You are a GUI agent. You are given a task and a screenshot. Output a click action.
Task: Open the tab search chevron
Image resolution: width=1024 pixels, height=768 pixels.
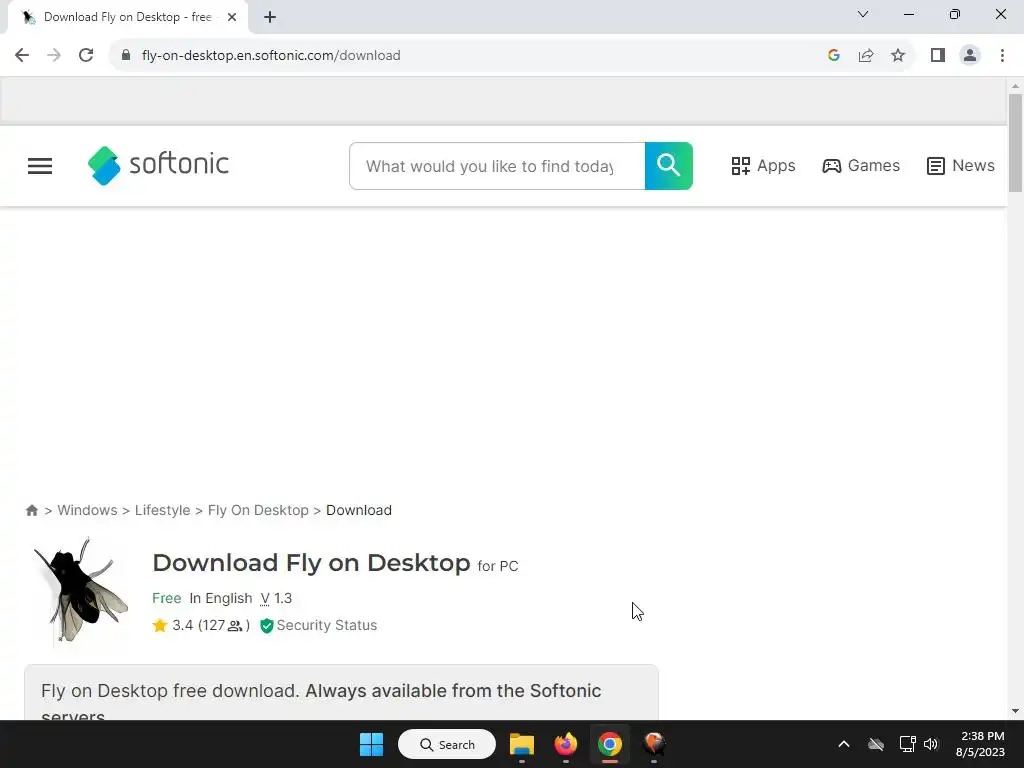(863, 14)
